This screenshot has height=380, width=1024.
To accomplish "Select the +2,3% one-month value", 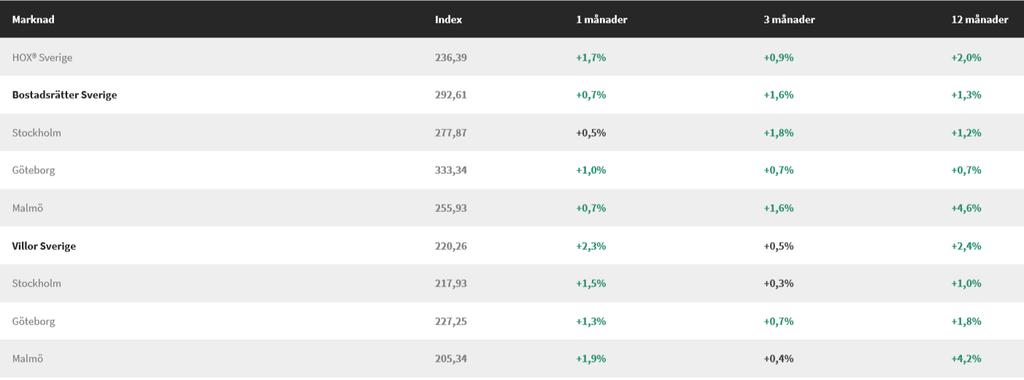I will click(591, 246).
